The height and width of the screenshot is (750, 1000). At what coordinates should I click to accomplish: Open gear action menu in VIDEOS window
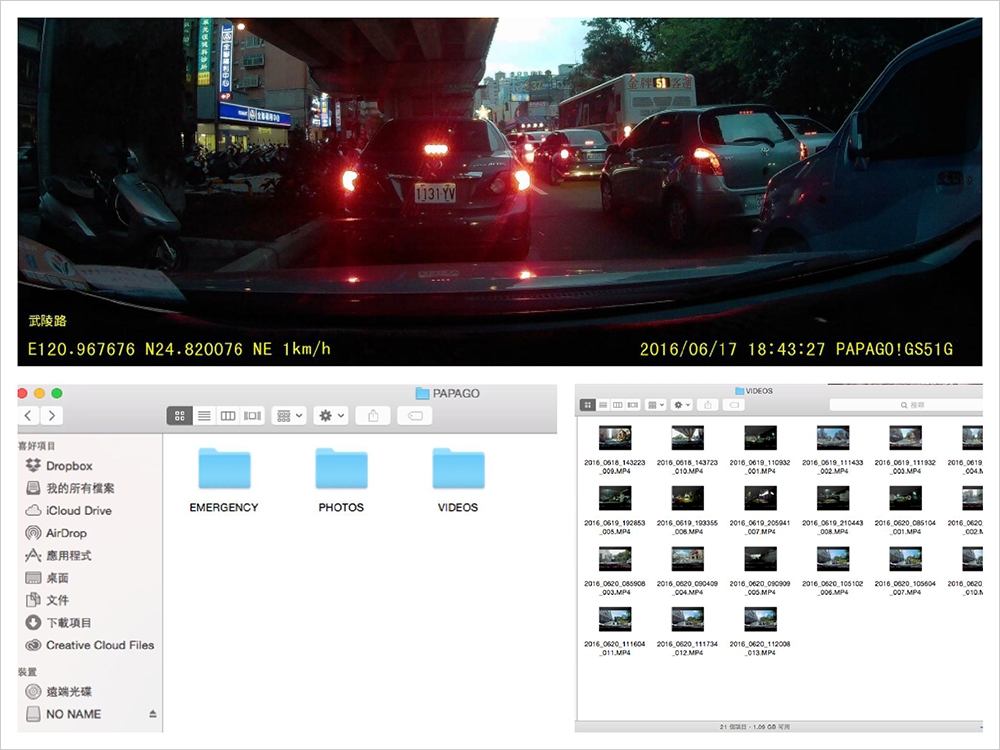(682, 405)
